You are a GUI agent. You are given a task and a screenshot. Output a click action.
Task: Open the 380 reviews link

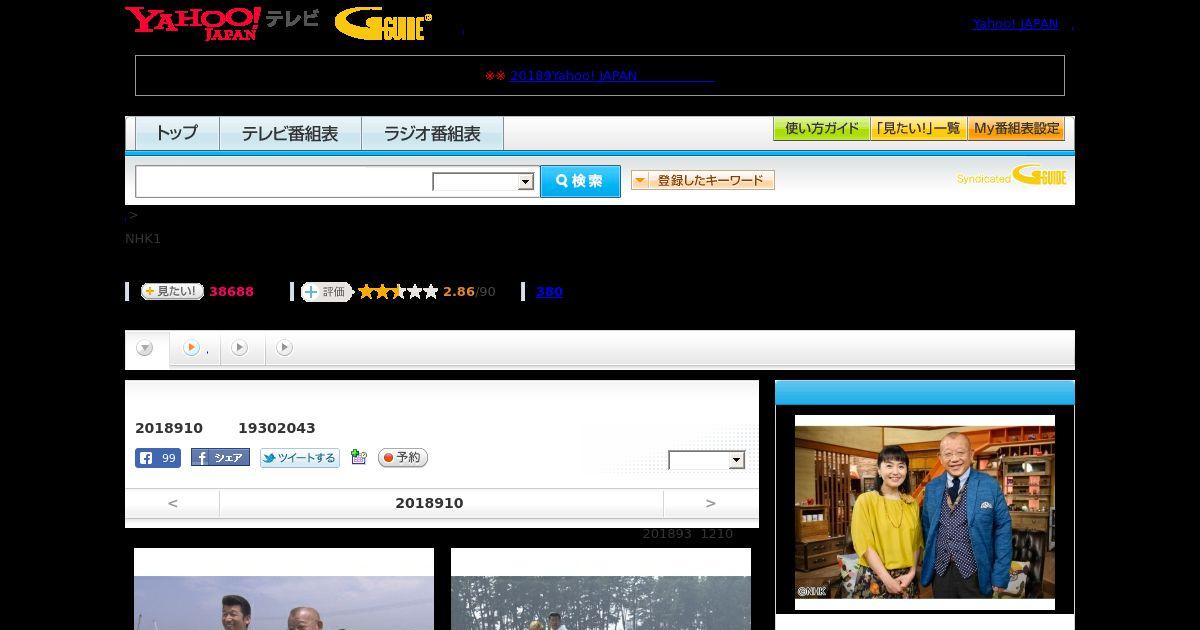point(549,292)
